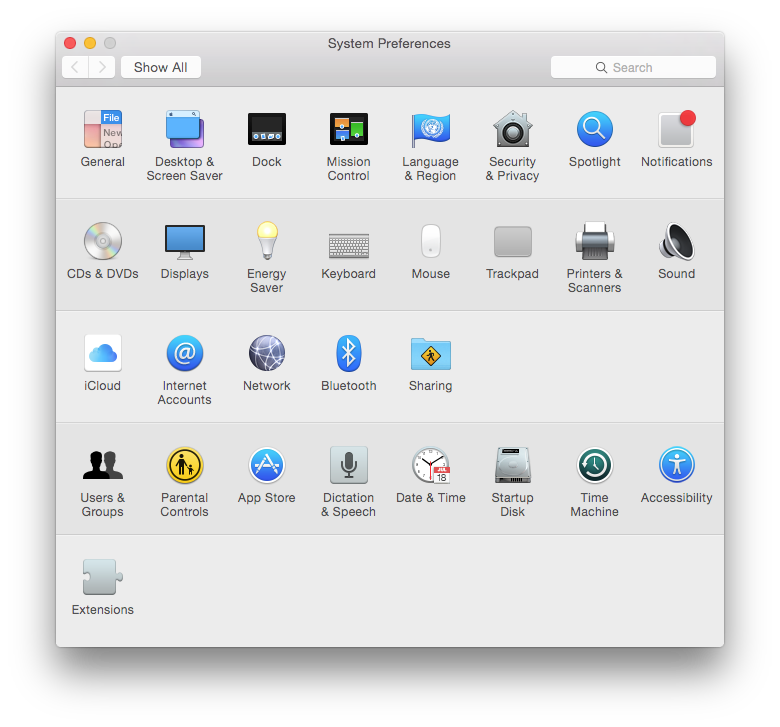The width and height of the screenshot is (780, 727).
Task: Focus the Search field
Action: point(633,67)
